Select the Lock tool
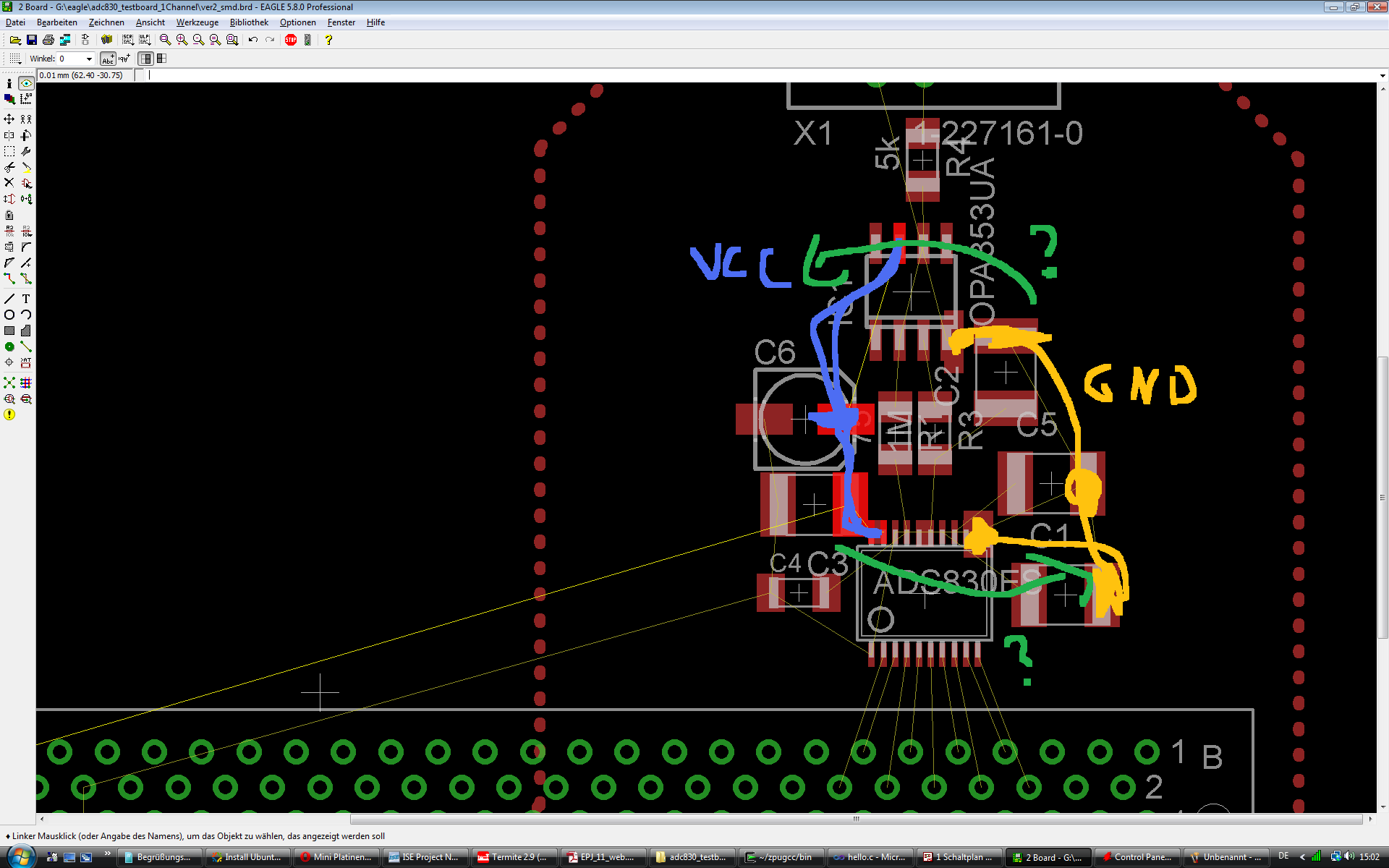The image size is (1389, 868). pyautogui.click(x=9, y=215)
